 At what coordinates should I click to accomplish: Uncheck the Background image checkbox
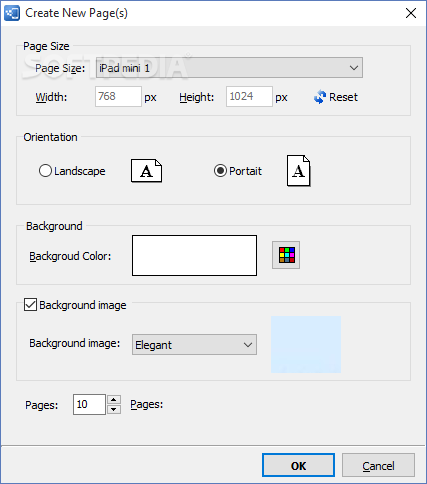[x=30, y=305]
